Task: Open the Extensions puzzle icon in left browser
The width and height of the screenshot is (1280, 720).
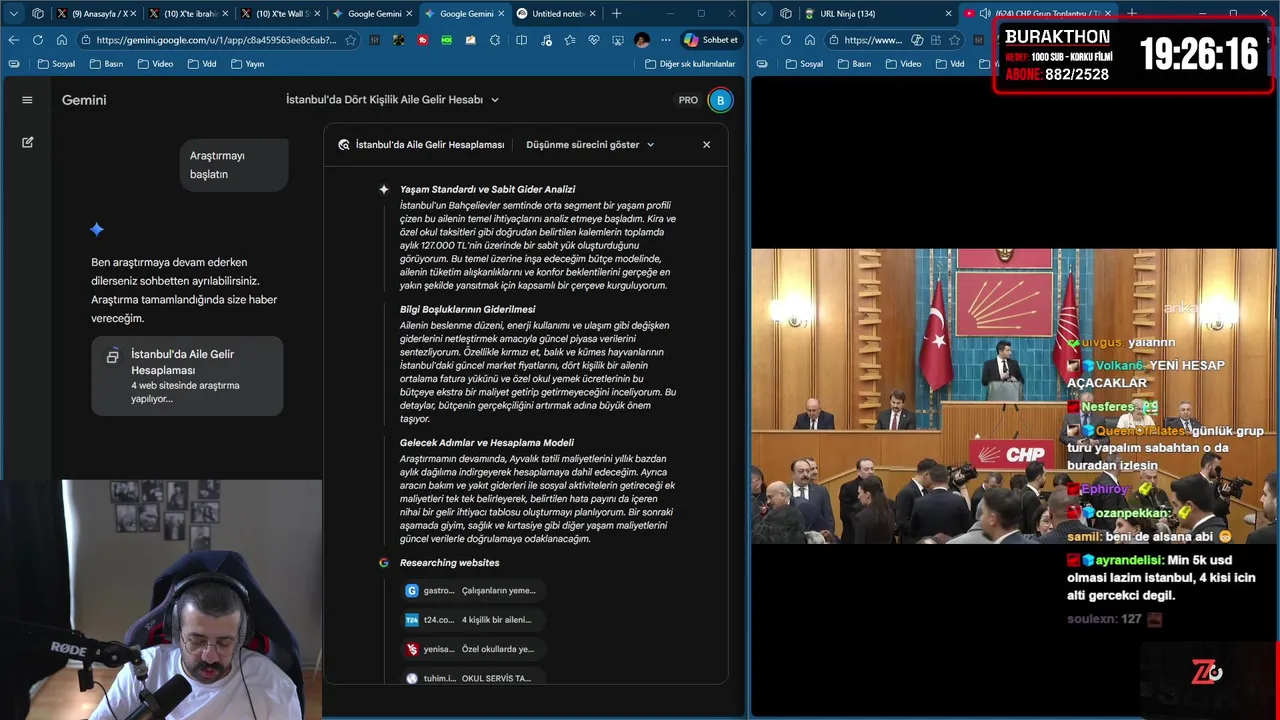Action: (496, 40)
